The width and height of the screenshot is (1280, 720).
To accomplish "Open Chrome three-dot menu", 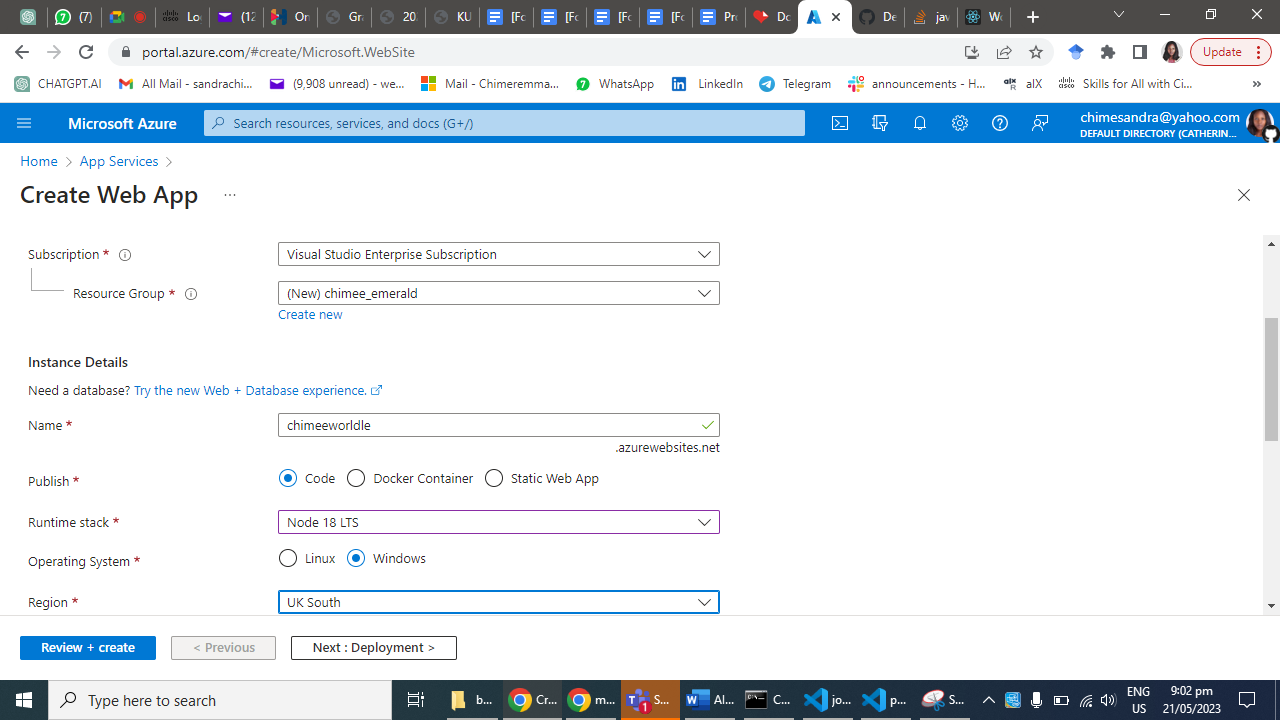I will point(1258,52).
